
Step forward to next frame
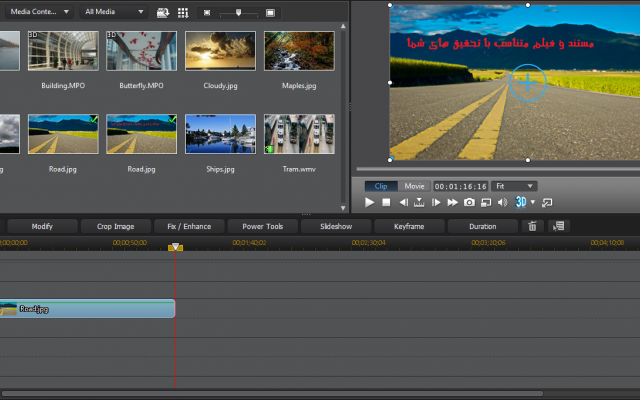[436, 202]
